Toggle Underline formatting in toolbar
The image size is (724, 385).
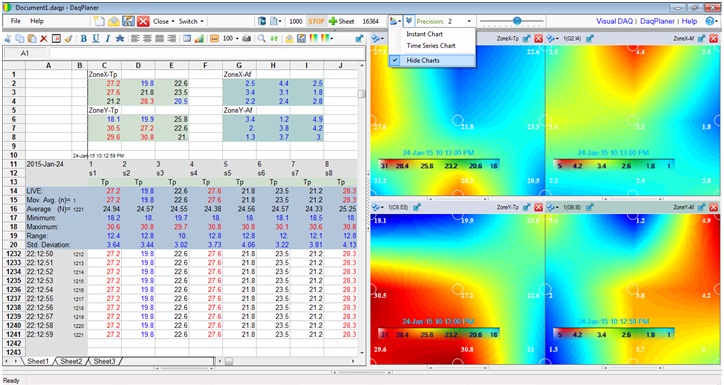[96, 39]
